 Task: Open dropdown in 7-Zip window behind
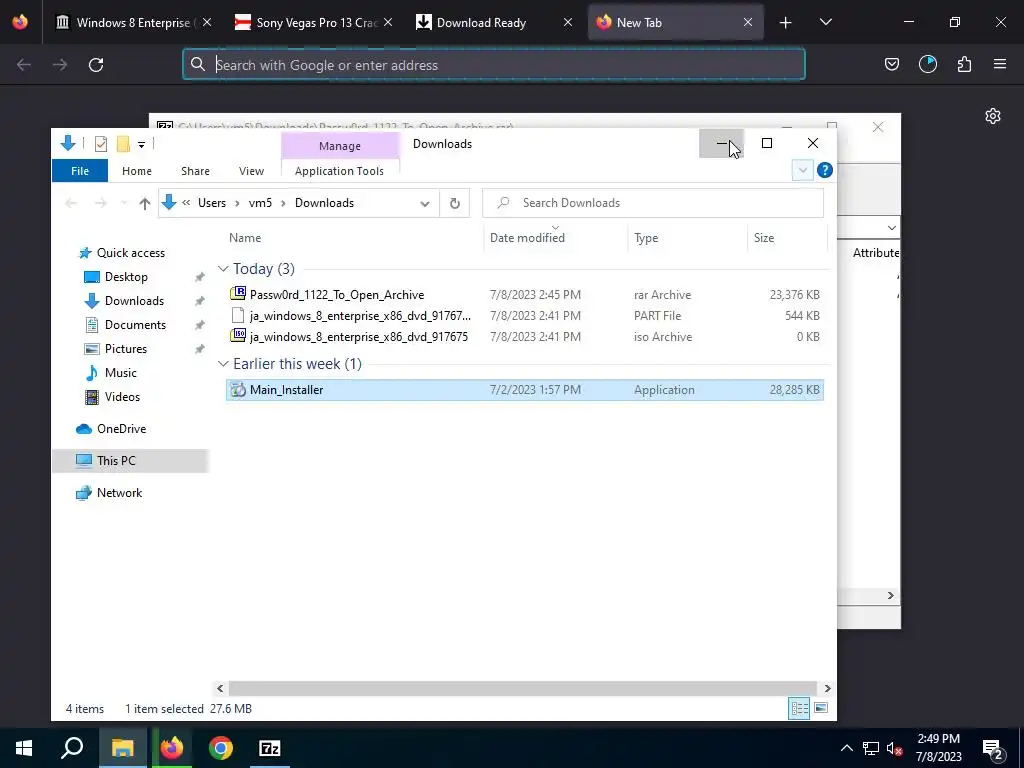(x=891, y=228)
